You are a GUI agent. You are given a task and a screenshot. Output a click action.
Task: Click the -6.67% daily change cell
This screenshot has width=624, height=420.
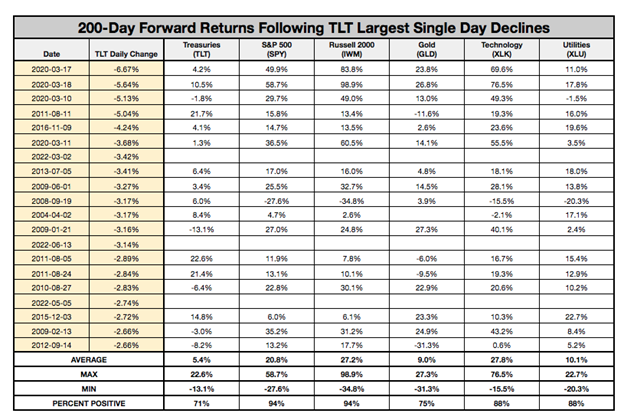click(x=124, y=69)
